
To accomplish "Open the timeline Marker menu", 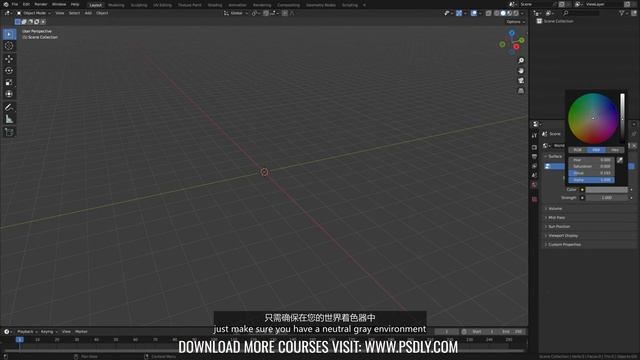I will 81,332.
